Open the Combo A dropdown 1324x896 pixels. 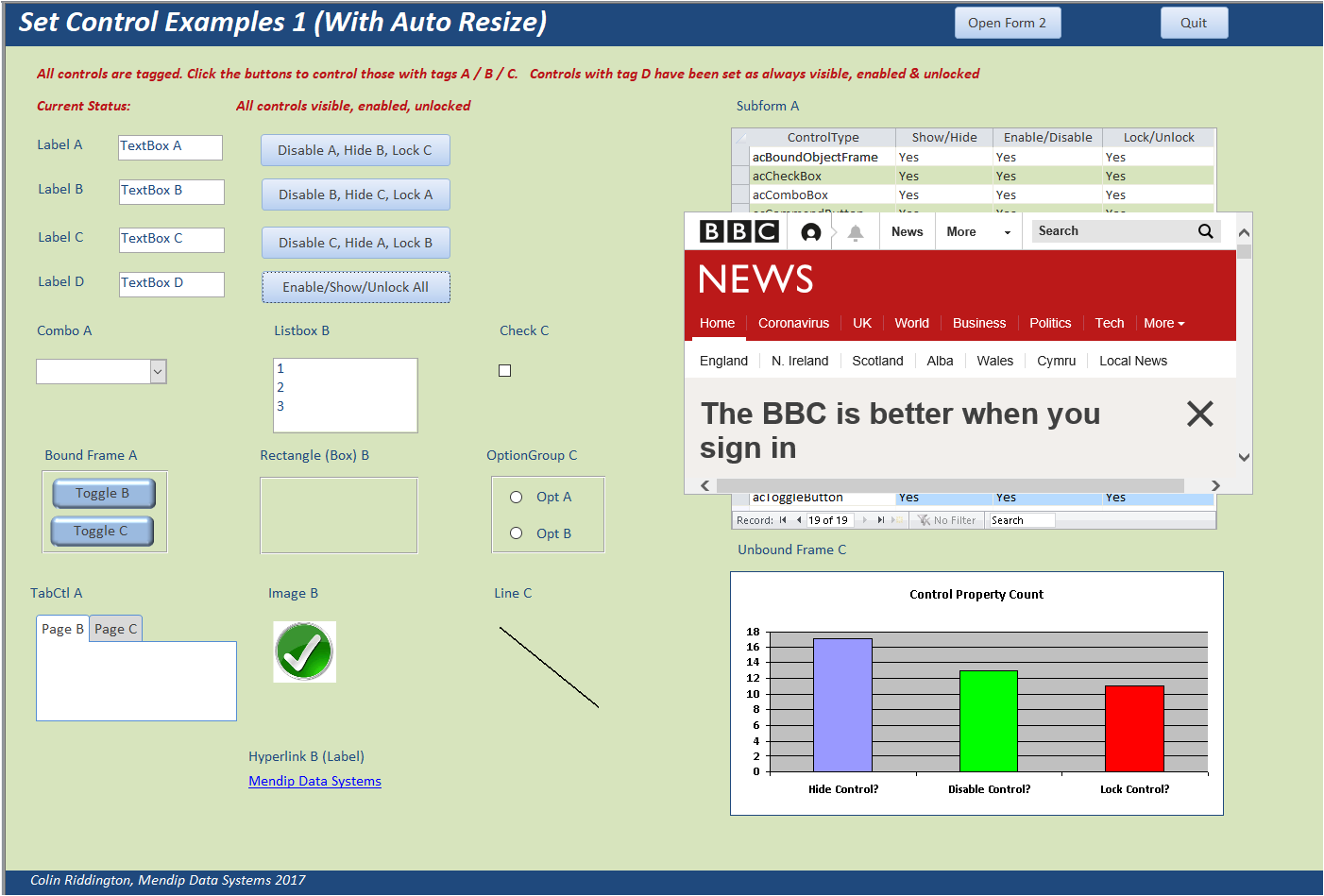tap(159, 372)
